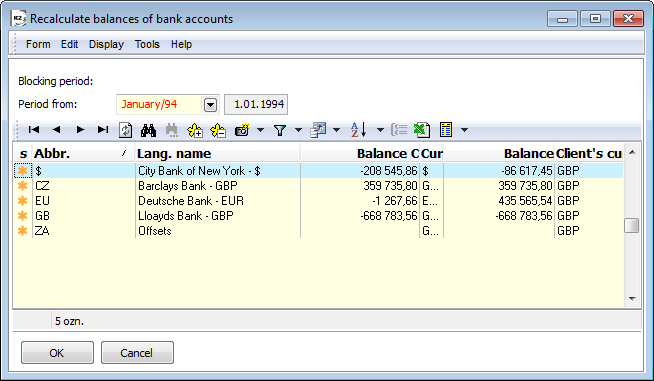Screen dimensions: 654x381
Task: Click the greyed-out find next binoculars icon
Action: pyautogui.click(x=171, y=130)
